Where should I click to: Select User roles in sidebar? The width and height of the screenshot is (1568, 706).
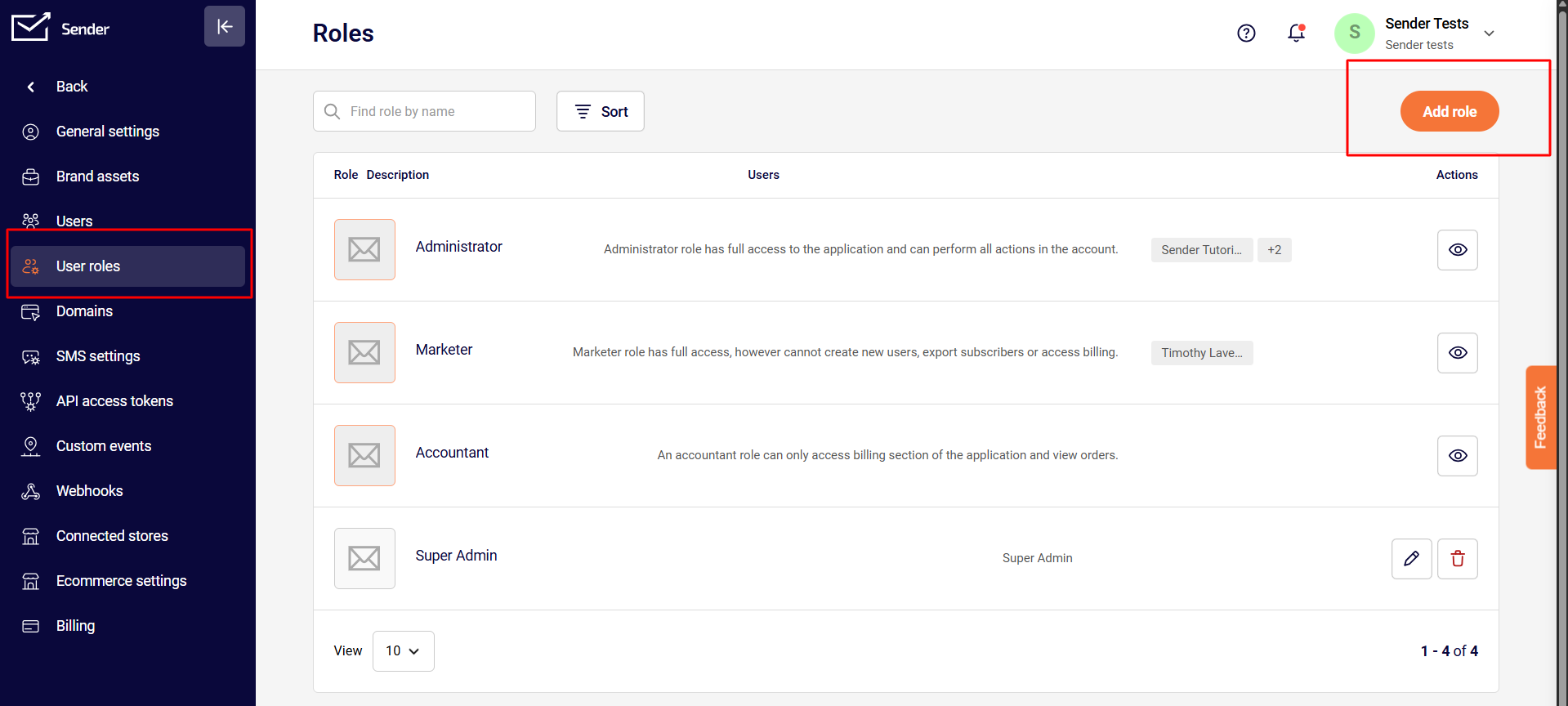(127, 266)
